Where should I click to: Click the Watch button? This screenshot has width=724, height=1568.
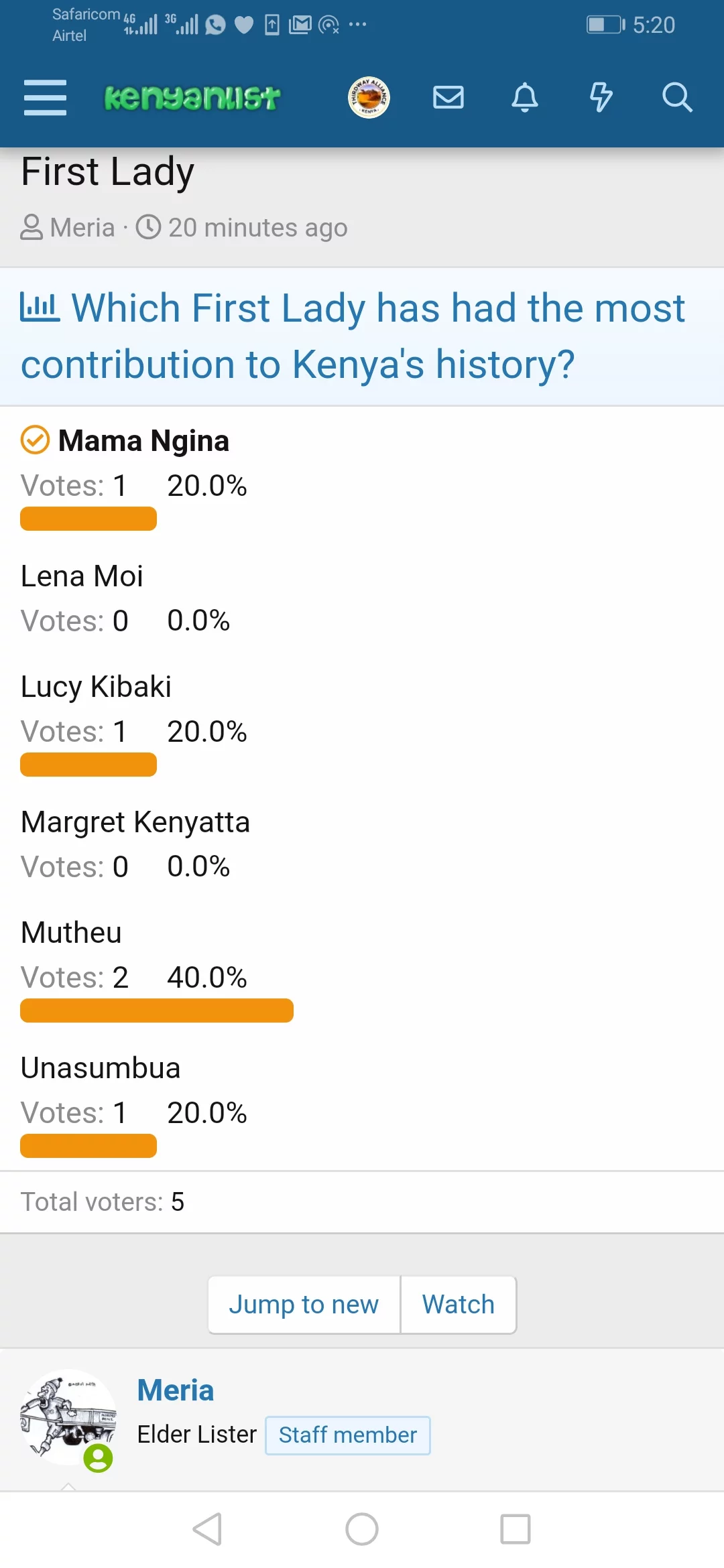pos(459,1305)
